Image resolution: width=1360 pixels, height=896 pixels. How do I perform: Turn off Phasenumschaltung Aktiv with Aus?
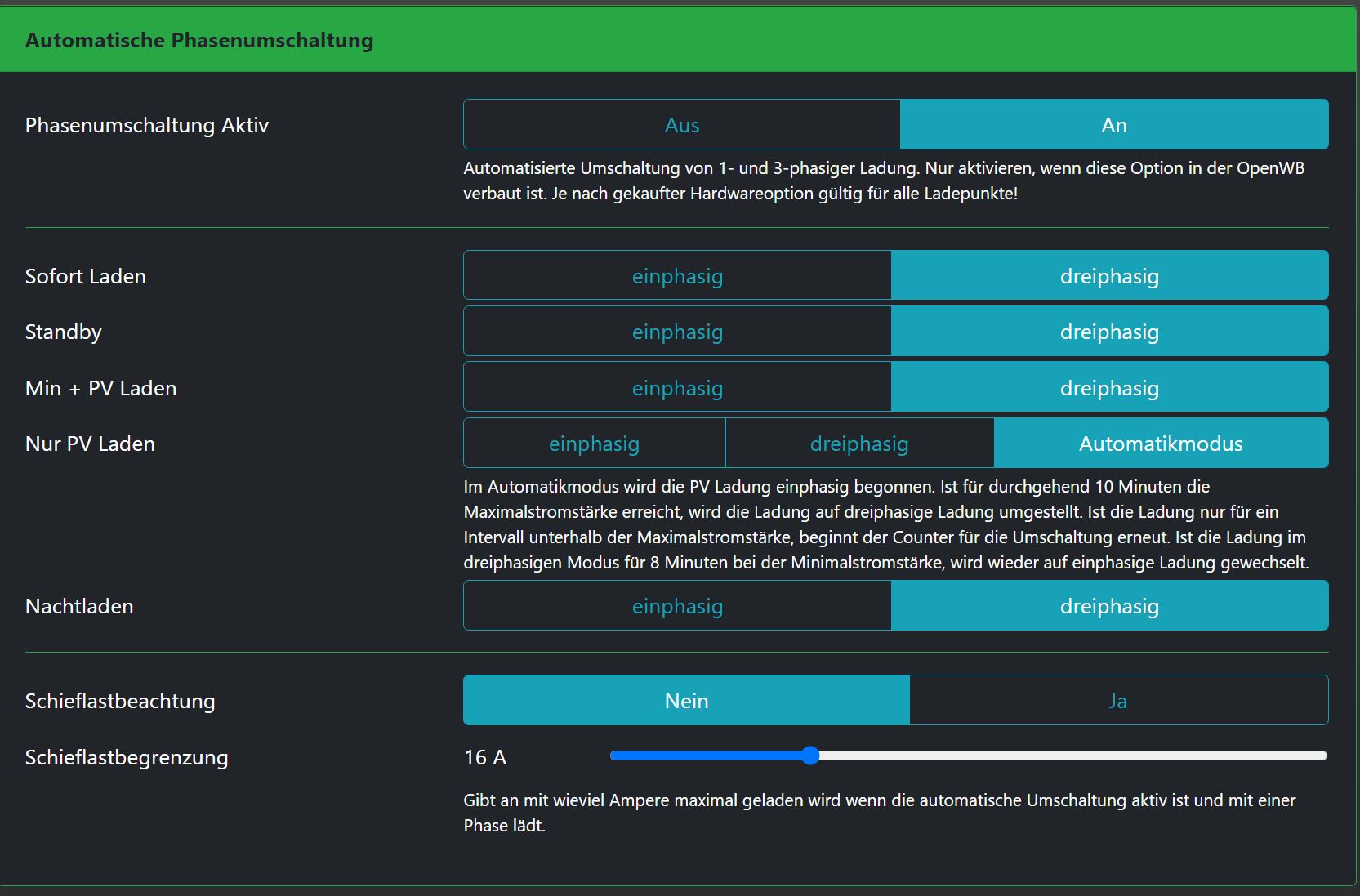(681, 125)
